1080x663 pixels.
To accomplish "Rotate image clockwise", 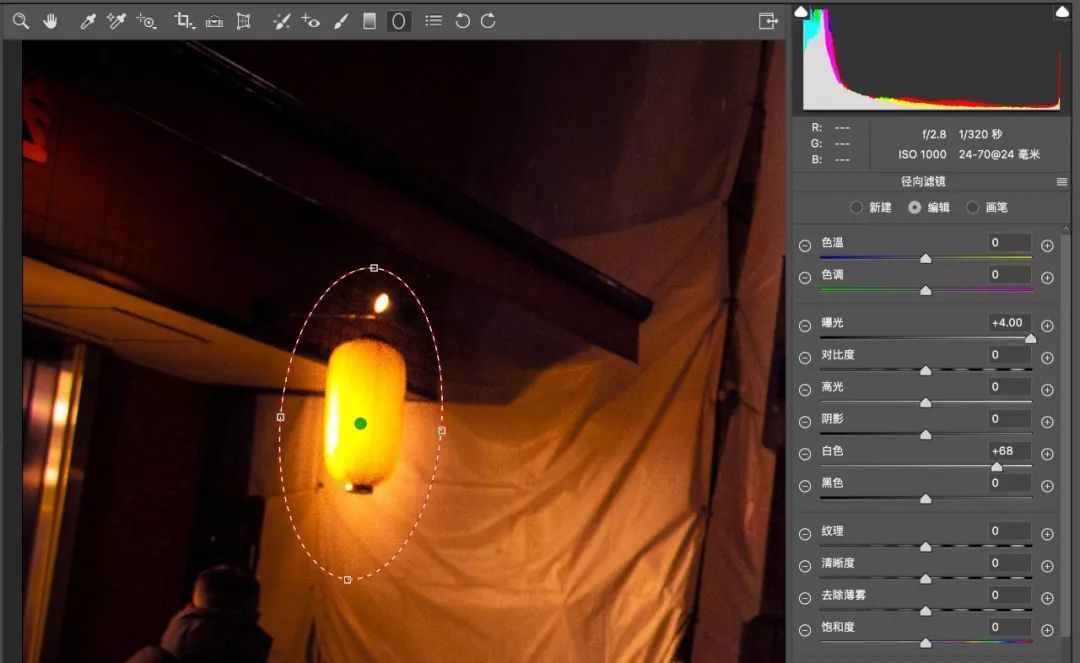I will 488,21.
